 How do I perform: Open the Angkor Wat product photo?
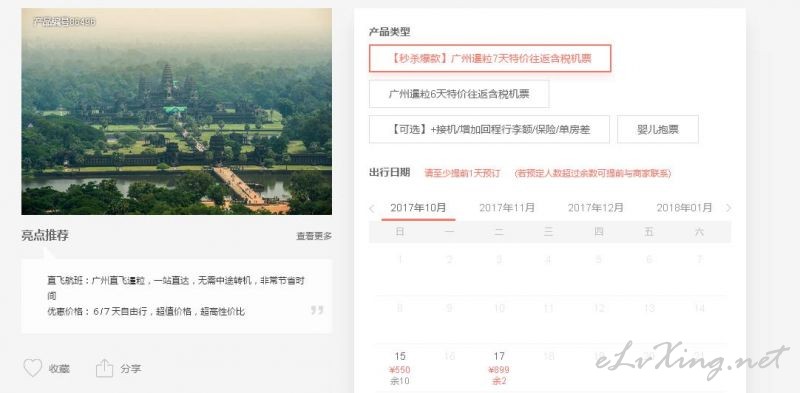[x=177, y=111]
